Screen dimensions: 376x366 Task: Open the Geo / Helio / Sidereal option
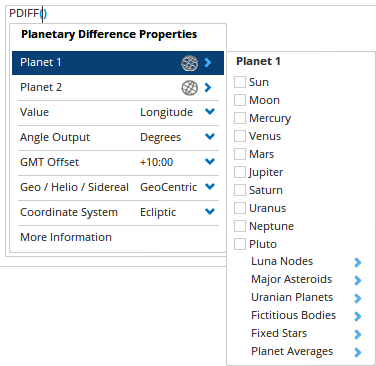click(118, 187)
